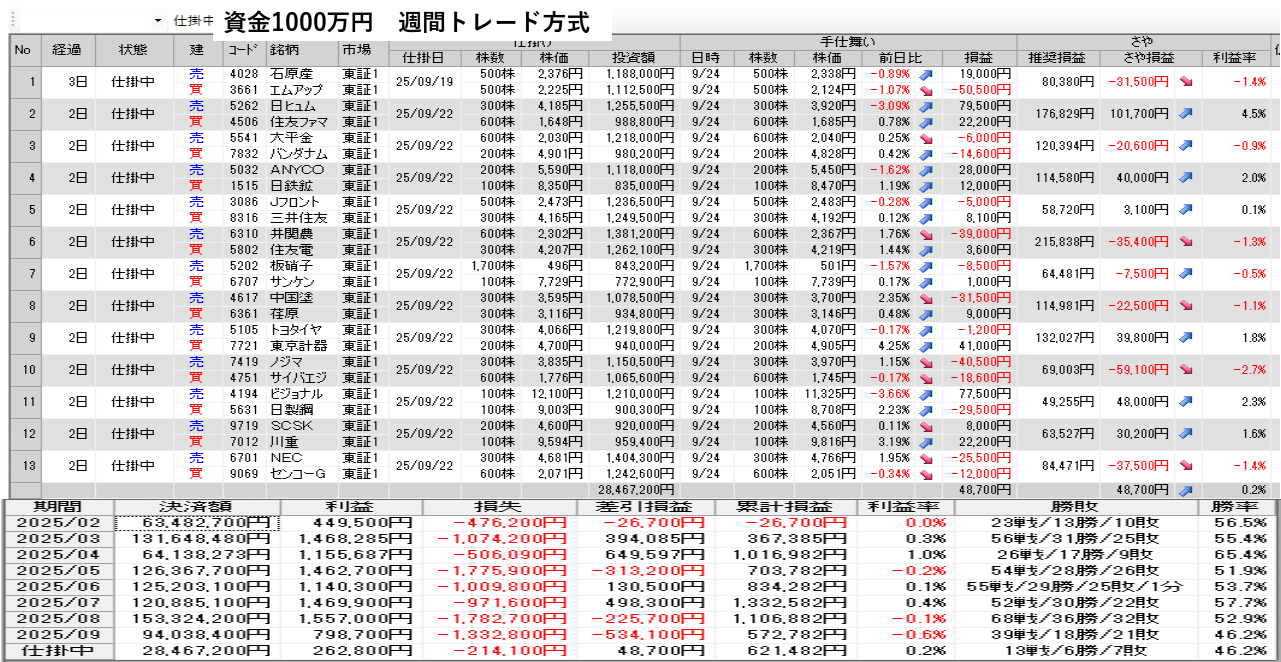Select the 2025/08 period row
The image size is (1281, 662).
pyautogui.click(x=58, y=619)
